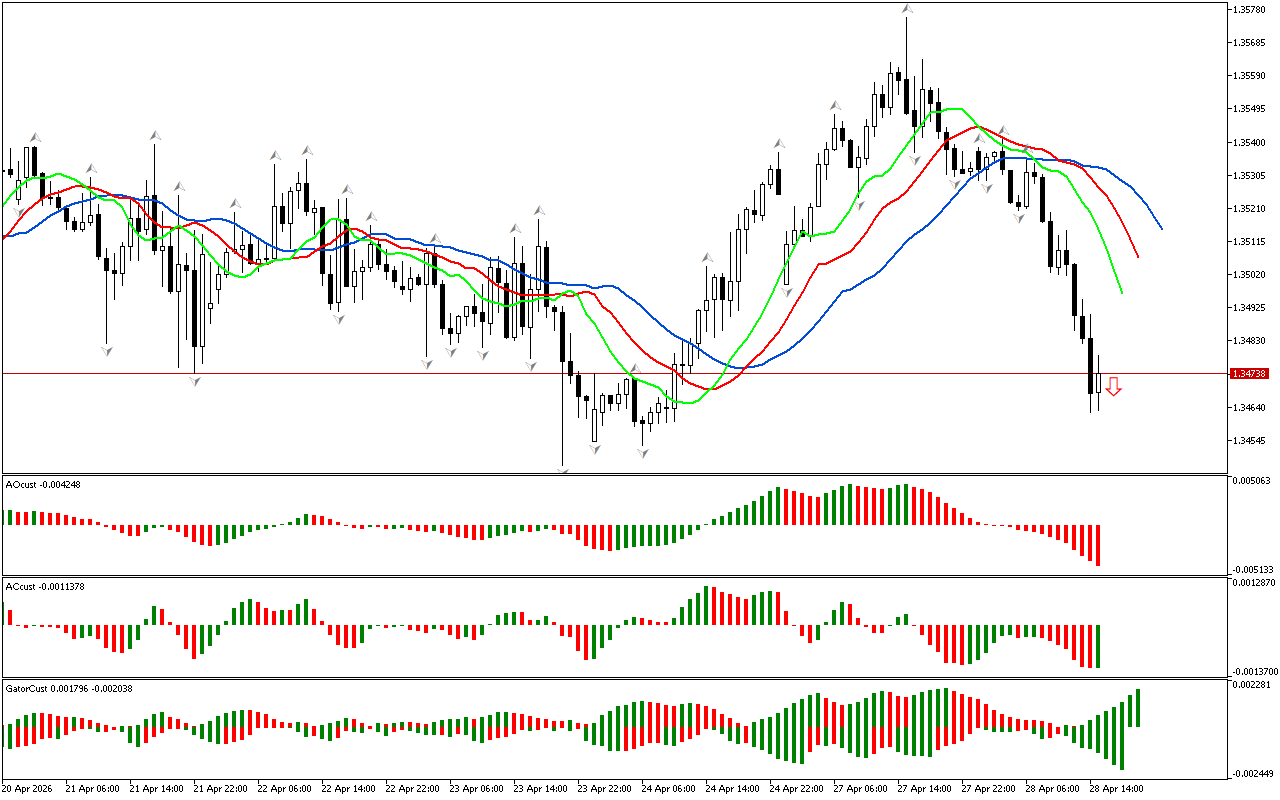
Task: Select the red Alligator line at its right end
Action: coord(1137,256)
